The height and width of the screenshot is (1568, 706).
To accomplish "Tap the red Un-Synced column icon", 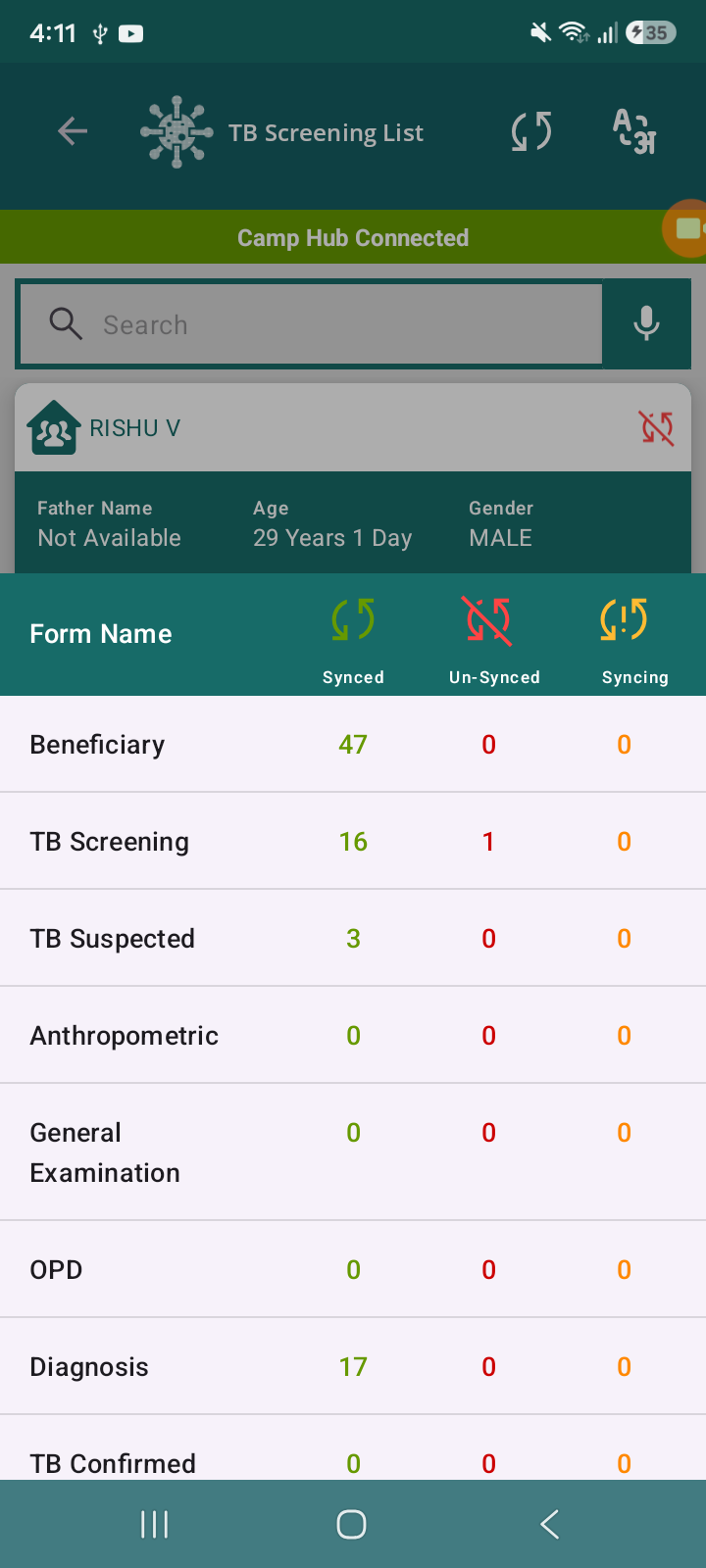I will (x=488, y=621).
